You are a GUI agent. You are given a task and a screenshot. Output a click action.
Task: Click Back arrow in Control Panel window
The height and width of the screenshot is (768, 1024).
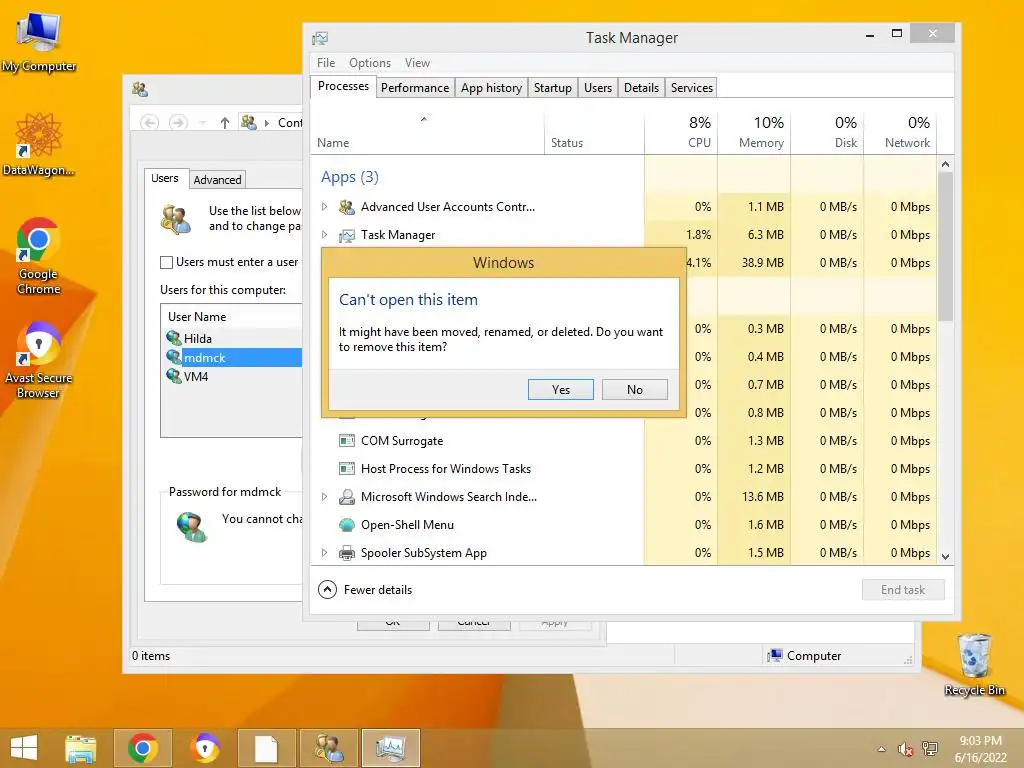(150, 123)
